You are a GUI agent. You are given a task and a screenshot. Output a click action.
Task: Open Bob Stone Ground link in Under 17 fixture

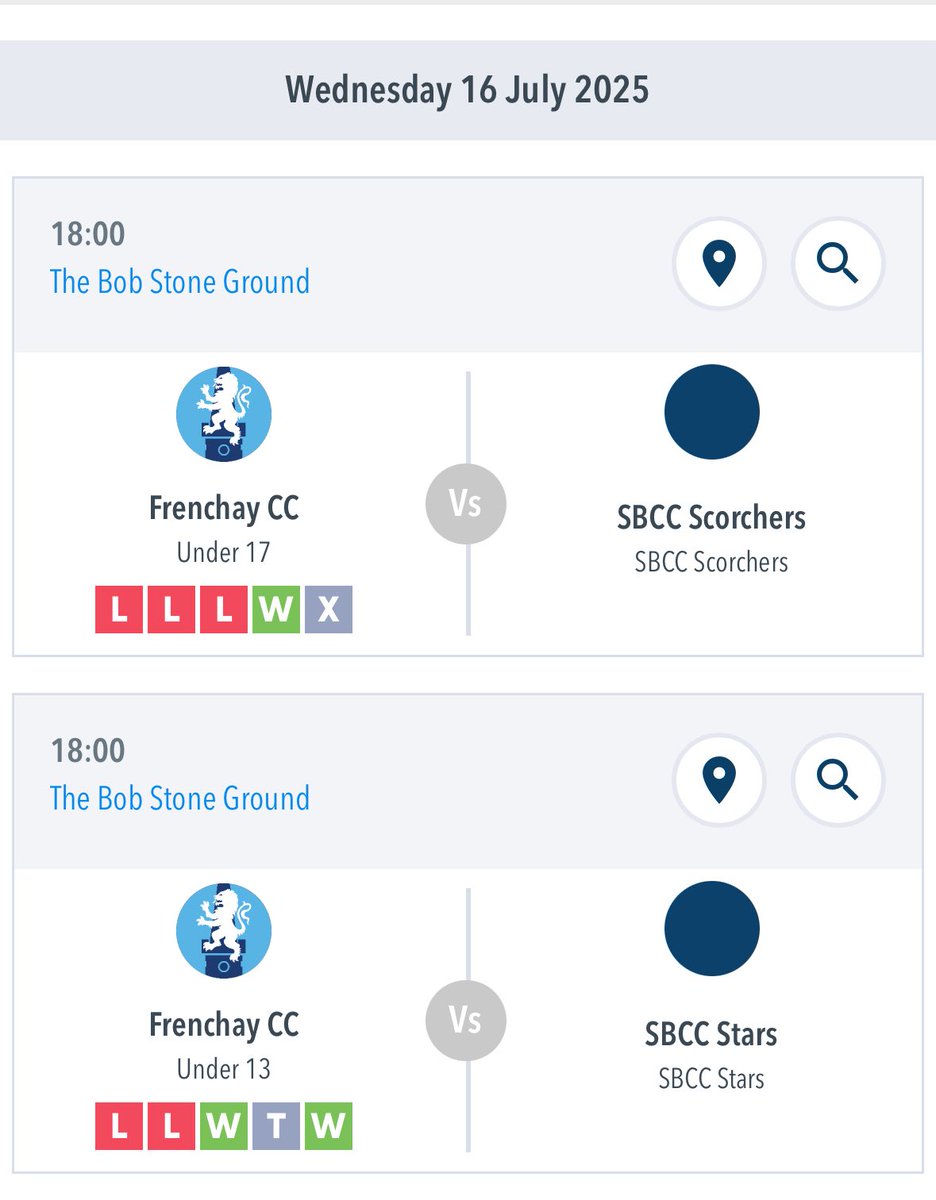coord(180,282)
